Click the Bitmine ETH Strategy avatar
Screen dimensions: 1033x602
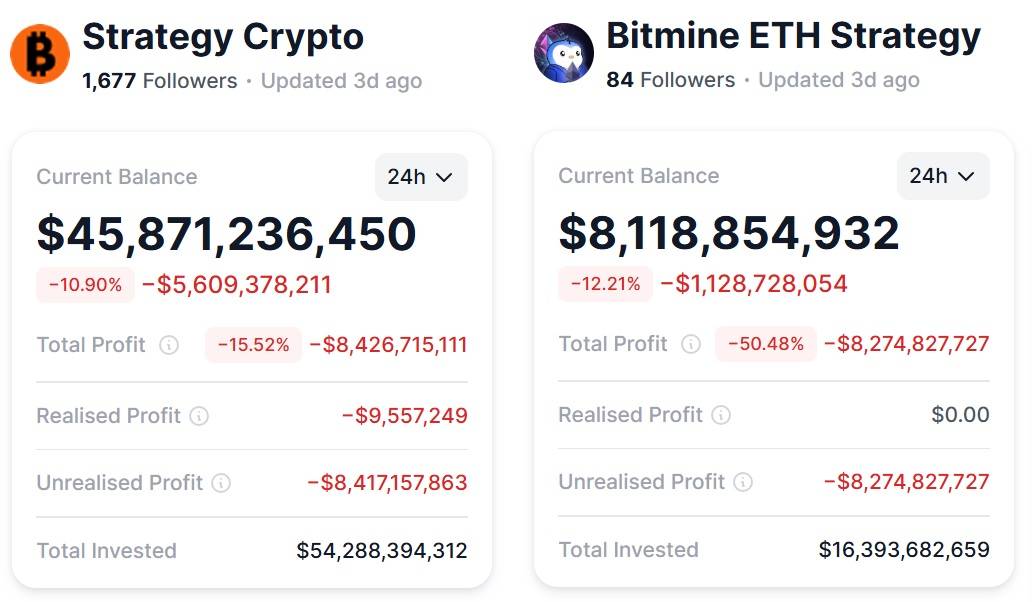564,53
